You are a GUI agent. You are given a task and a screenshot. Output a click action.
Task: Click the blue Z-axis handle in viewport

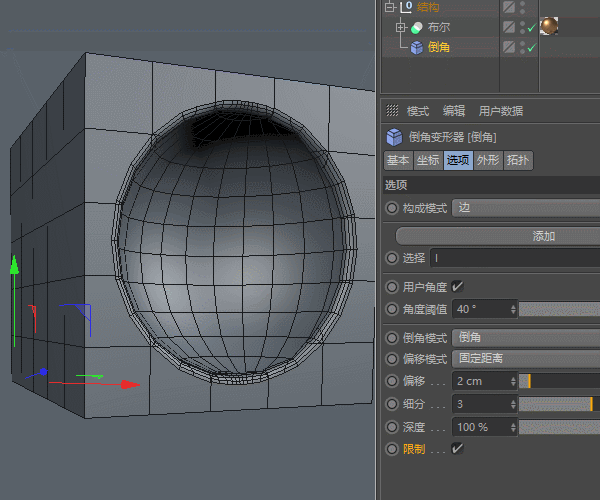(x=44, y=371)
